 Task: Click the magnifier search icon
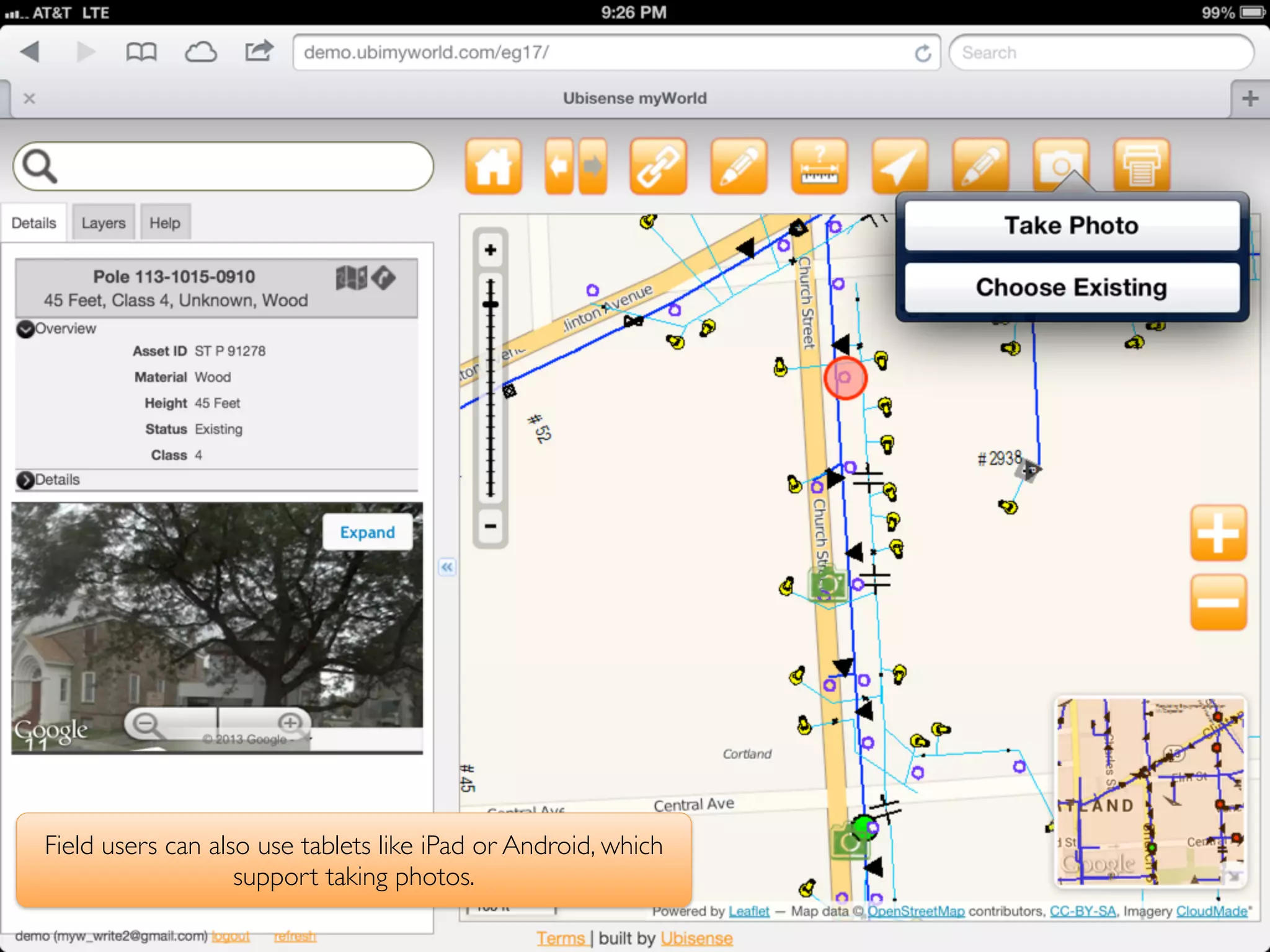(x=40, y=166)
